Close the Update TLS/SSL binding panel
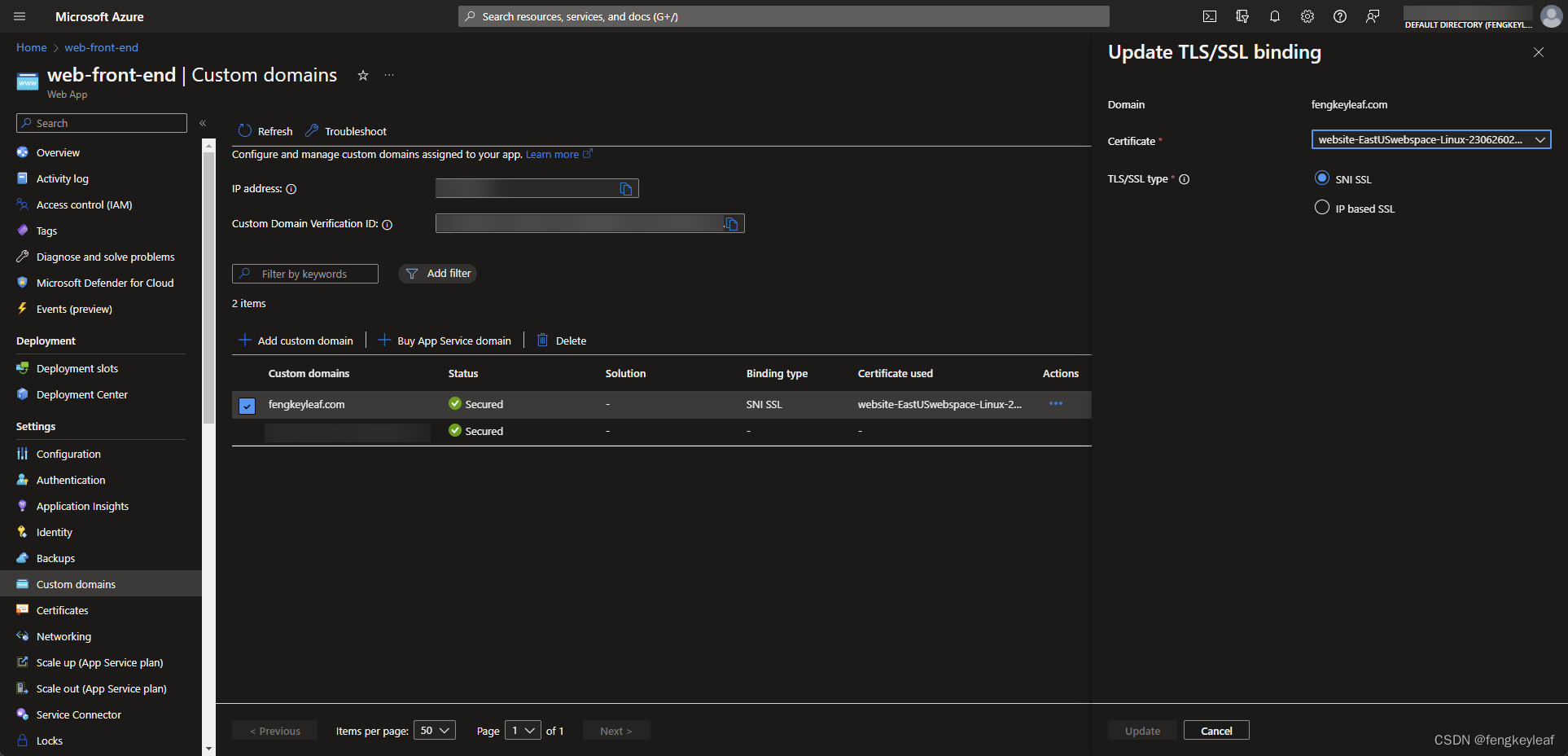The image size is (1568, 756). tap(1539, 52)
